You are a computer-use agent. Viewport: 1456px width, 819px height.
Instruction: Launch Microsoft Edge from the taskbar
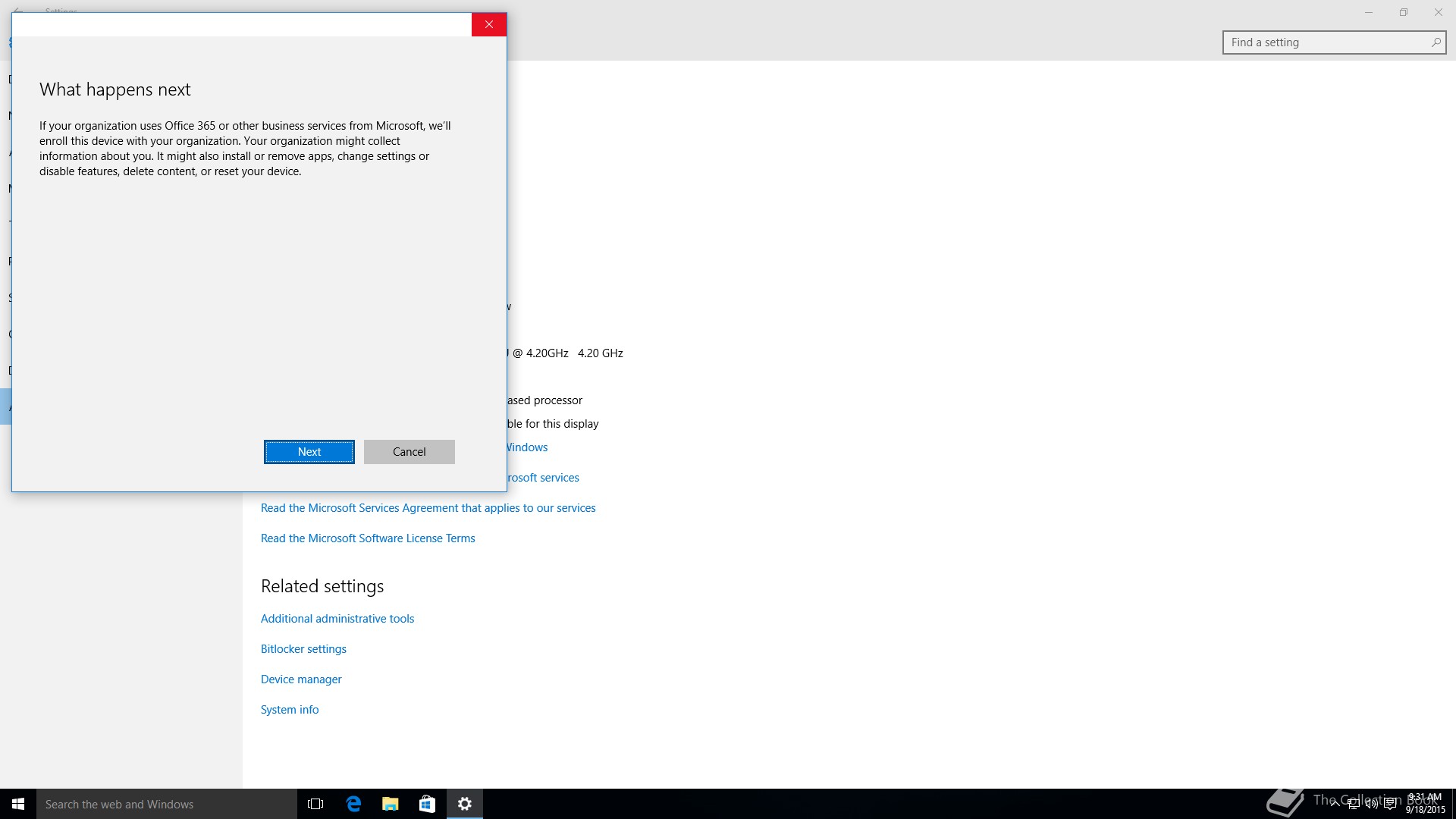click(x=353, y=804)
